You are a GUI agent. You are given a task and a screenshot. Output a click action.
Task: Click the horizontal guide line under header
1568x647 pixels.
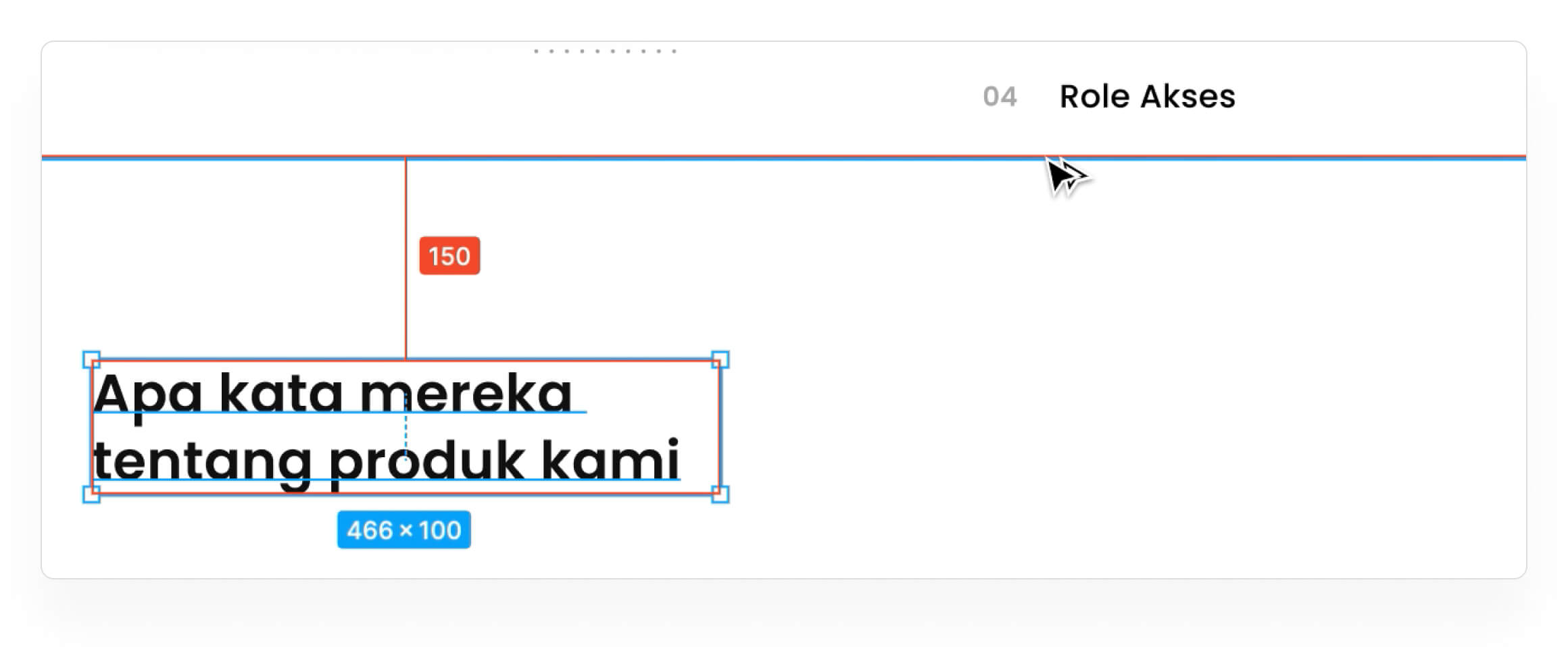(x=676, y=158)
